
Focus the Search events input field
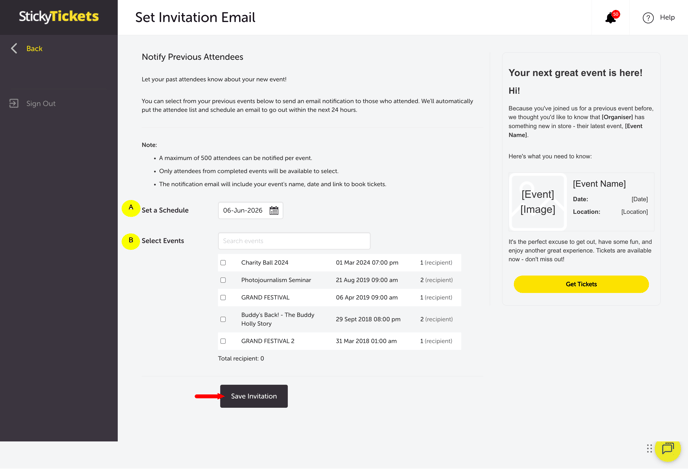tap(294, 241)
